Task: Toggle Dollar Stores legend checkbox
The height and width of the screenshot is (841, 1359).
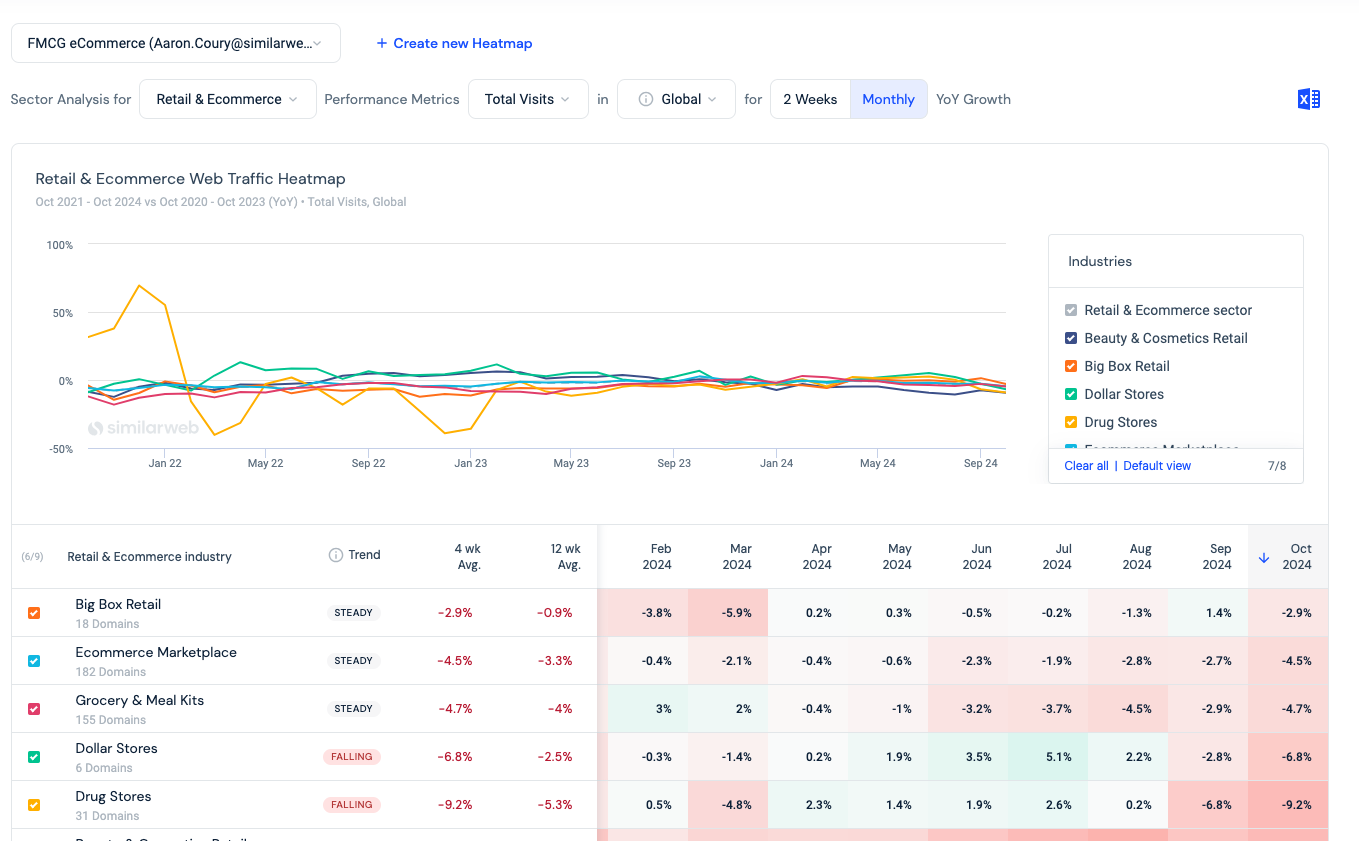Action: [x=1071, y=394]
